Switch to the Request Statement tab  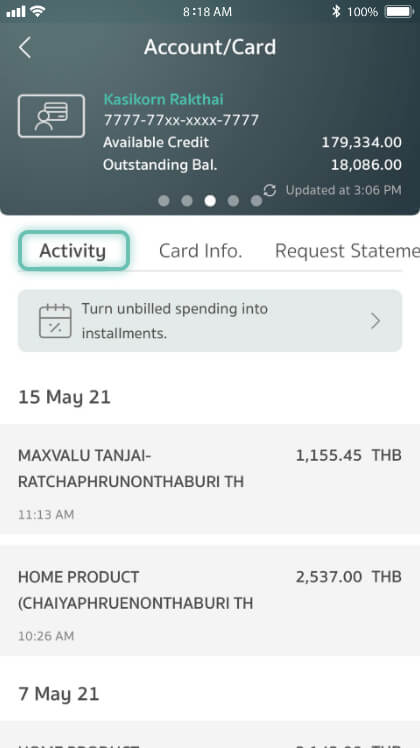pos(347,251)
